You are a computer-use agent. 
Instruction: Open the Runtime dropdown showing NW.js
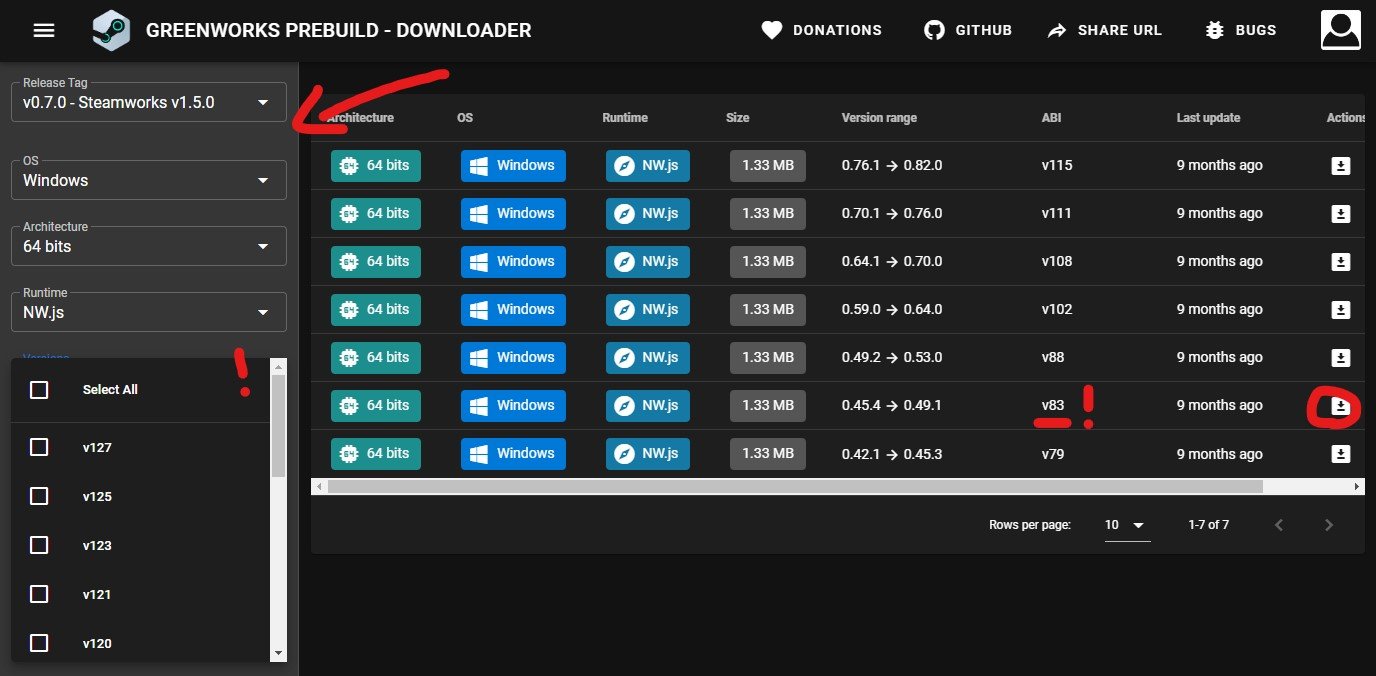(x=149, y=312)
